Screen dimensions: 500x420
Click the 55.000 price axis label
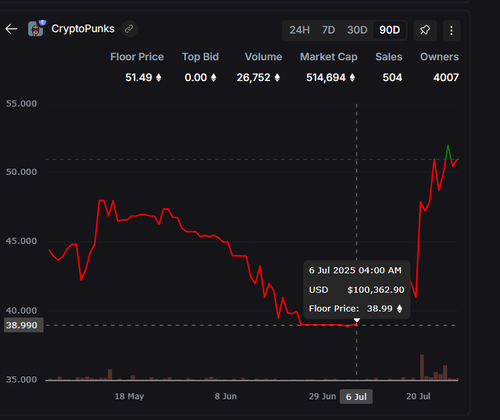pos(21,104)
